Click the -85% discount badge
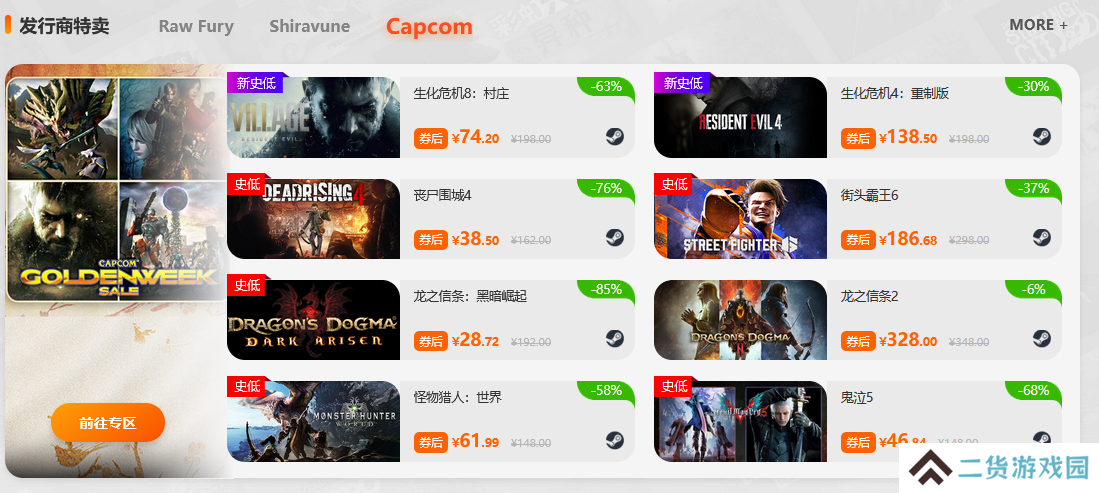The height and width of the screenshot is (493, 1099). pyautogui.click(x=606, y=290)
